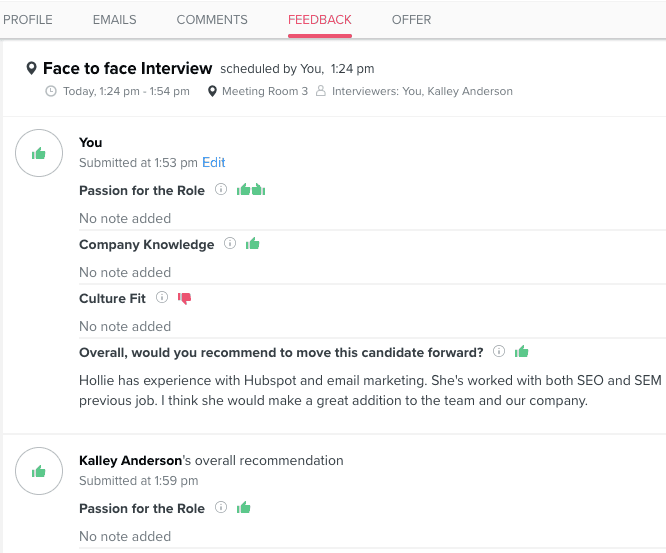Image resolution: width=666 pixels, height=553 pixels.
Task: Click Kalley's Passion for the Role thumbs-up
Action: pos(243,507)
